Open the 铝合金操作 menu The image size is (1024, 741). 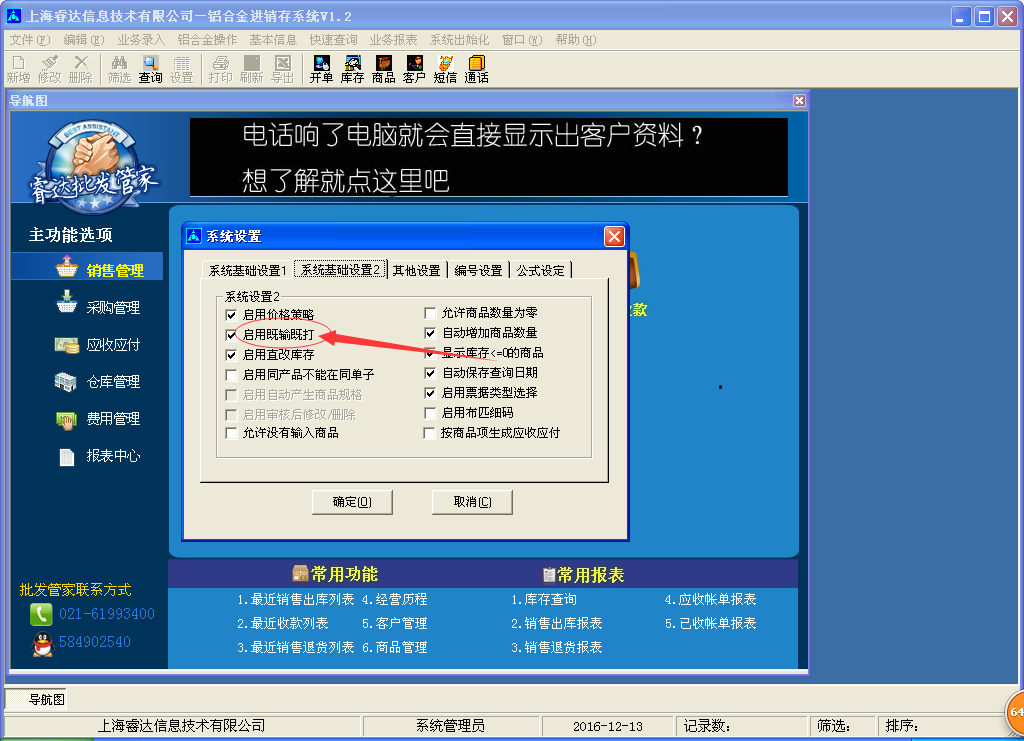click(207, 40)
